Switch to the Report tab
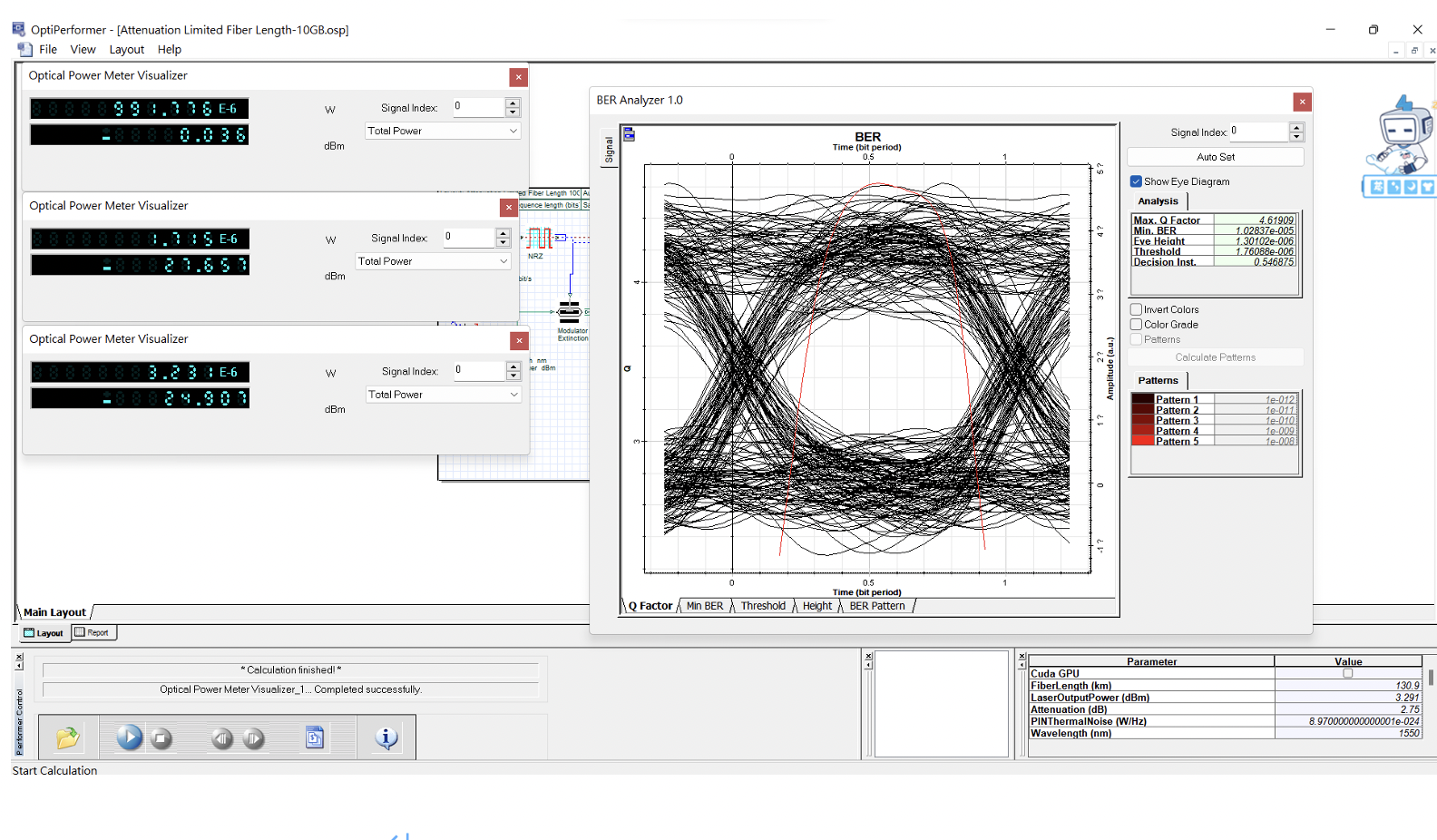The image size is (1437, 840). click(93, 633)
